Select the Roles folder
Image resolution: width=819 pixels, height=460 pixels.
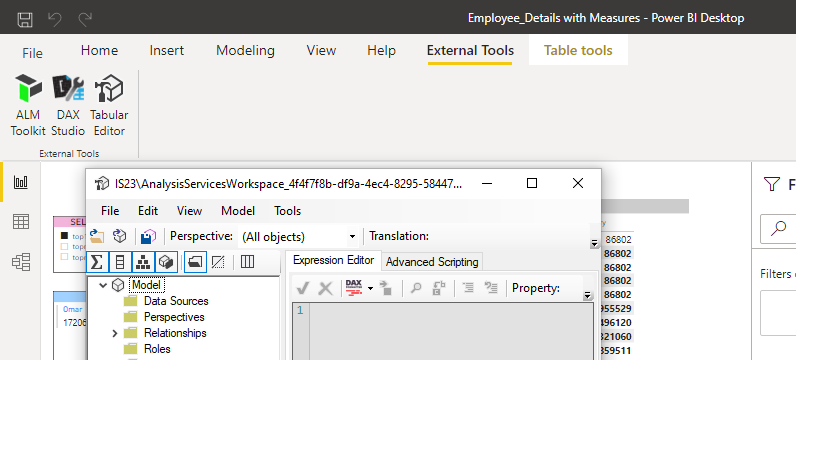point(157,349)
